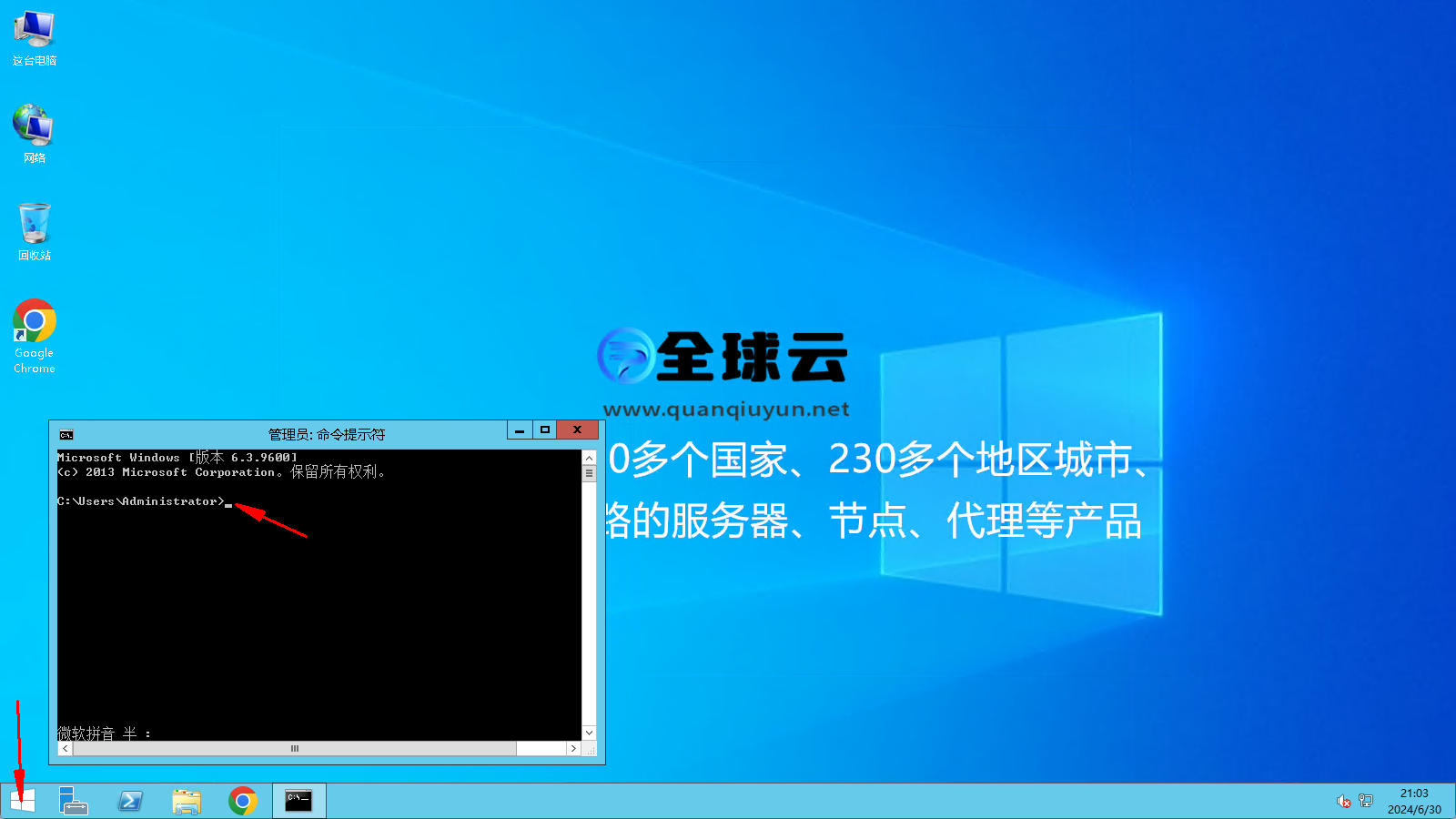Open the Start menu Windows logo
Screen dimensions: 1456x819
tap(23, 801)
